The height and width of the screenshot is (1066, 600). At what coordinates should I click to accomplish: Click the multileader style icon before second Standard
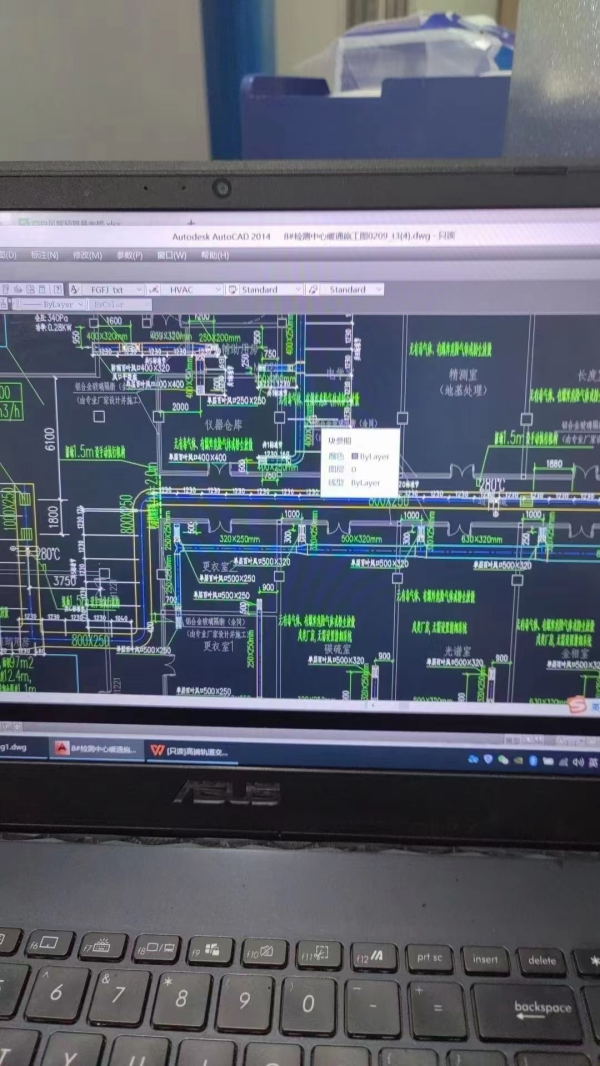[313, 289]
